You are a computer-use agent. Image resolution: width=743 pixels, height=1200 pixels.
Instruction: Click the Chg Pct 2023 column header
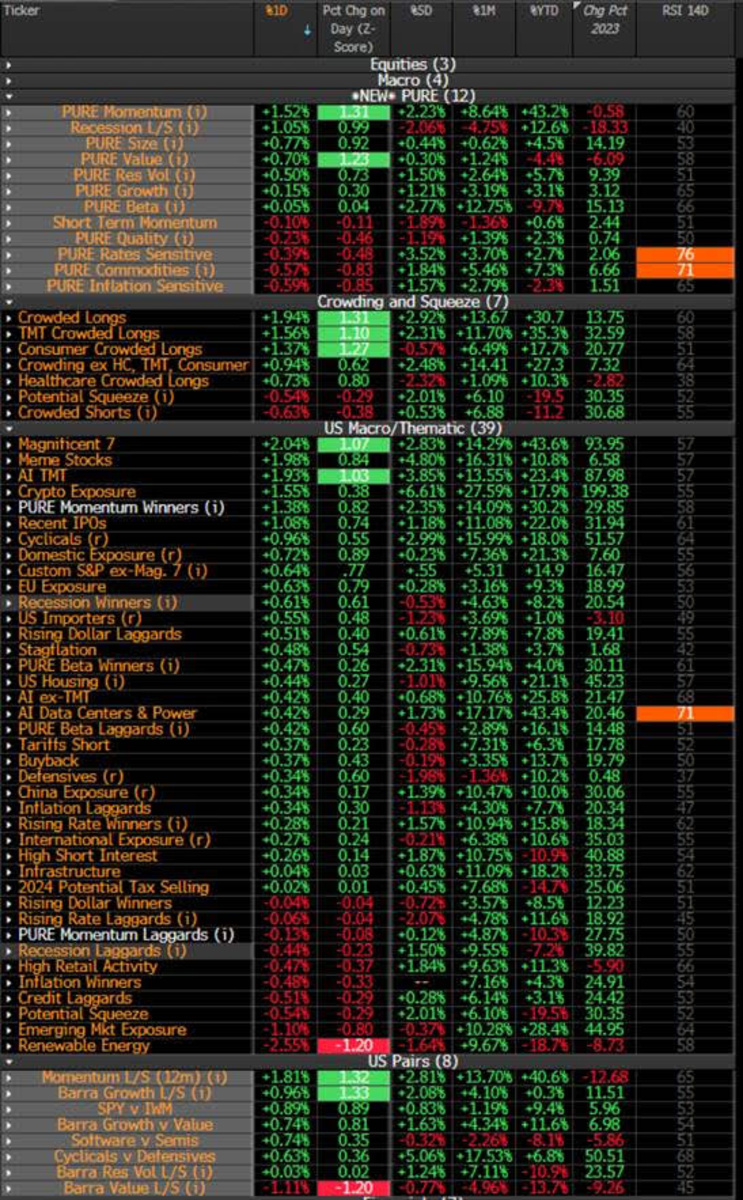pos(604,19)
